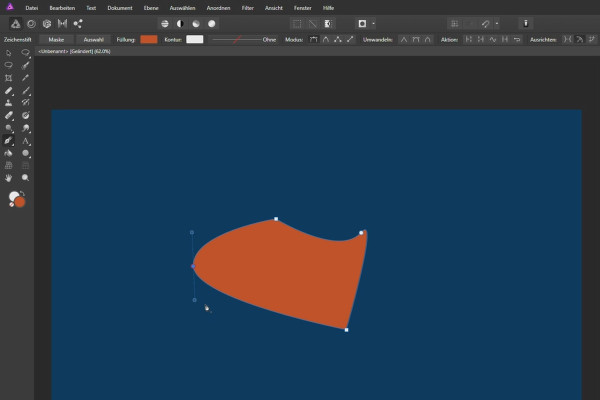Select the Colour Picker eyedropper tool
This screenshot has width=600, height=400.
26,78
